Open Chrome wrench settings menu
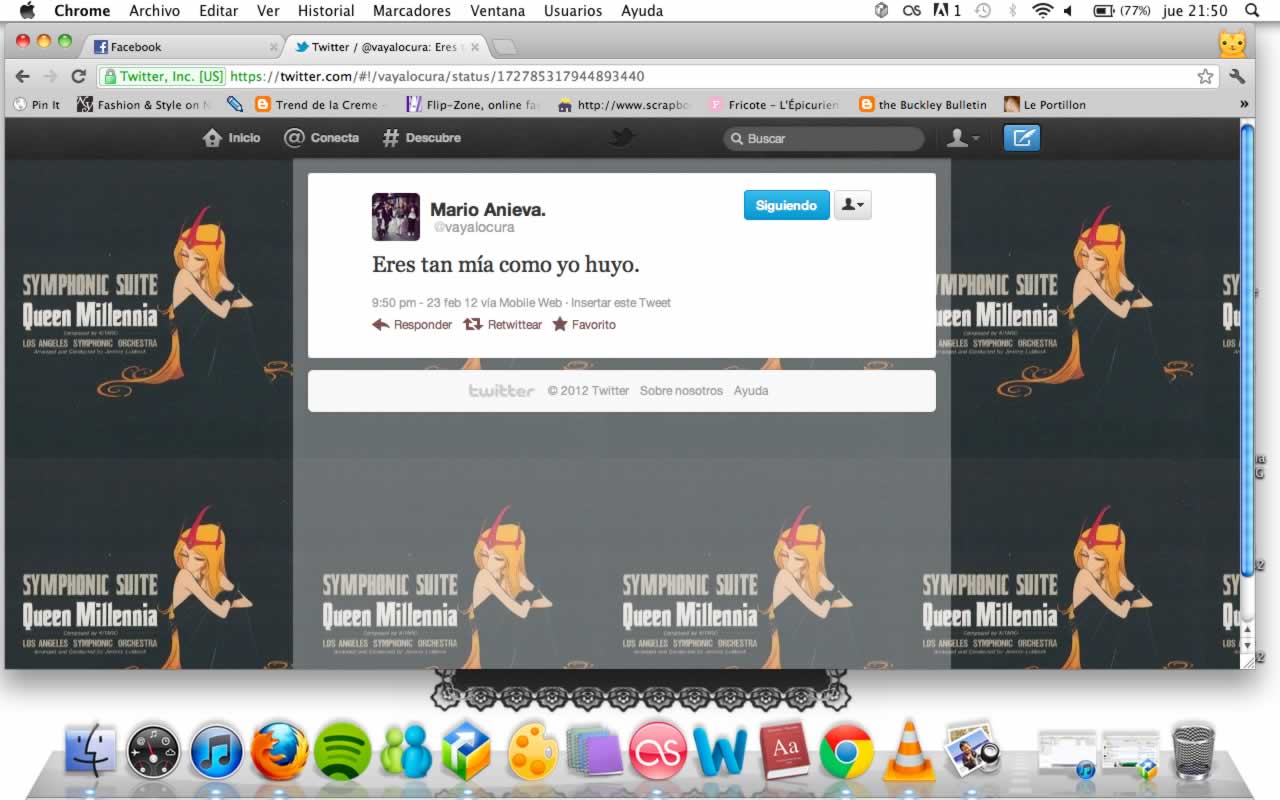 pyautogui.click(x=1237, y=76)
